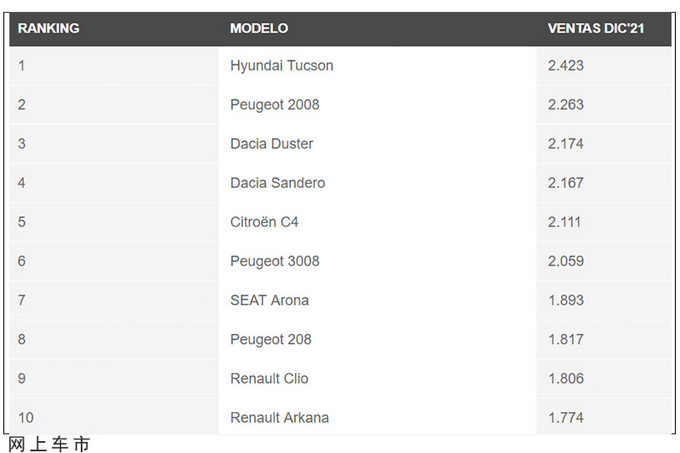
Task: Click the Renault Arkana model name
Action: (x=279, y=418)
